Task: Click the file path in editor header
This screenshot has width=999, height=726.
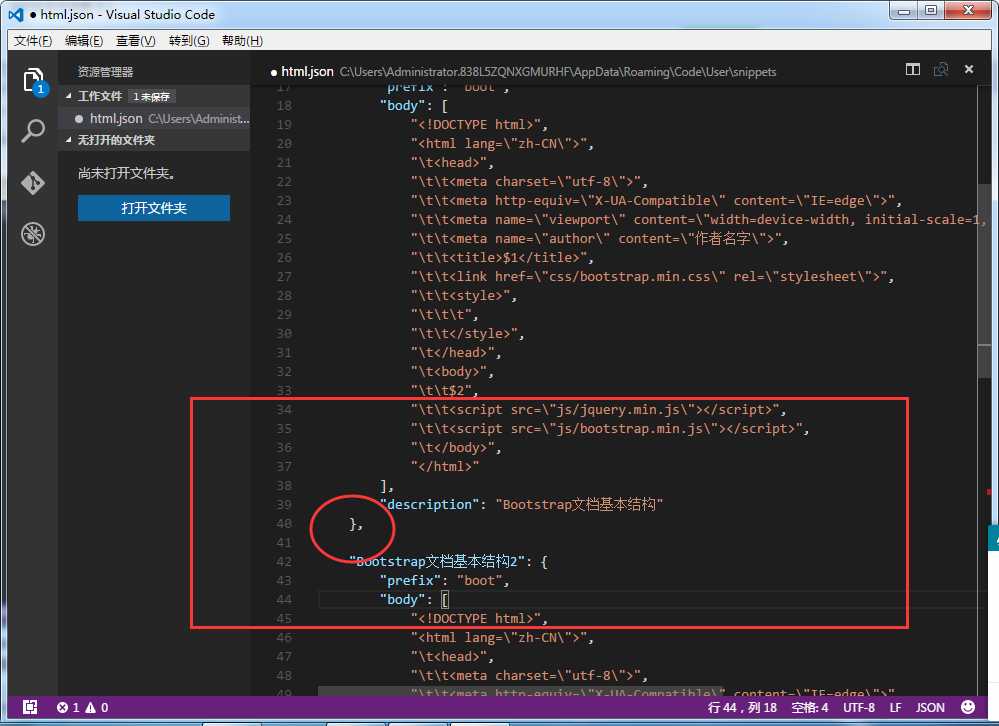Action: coord(557,72)
